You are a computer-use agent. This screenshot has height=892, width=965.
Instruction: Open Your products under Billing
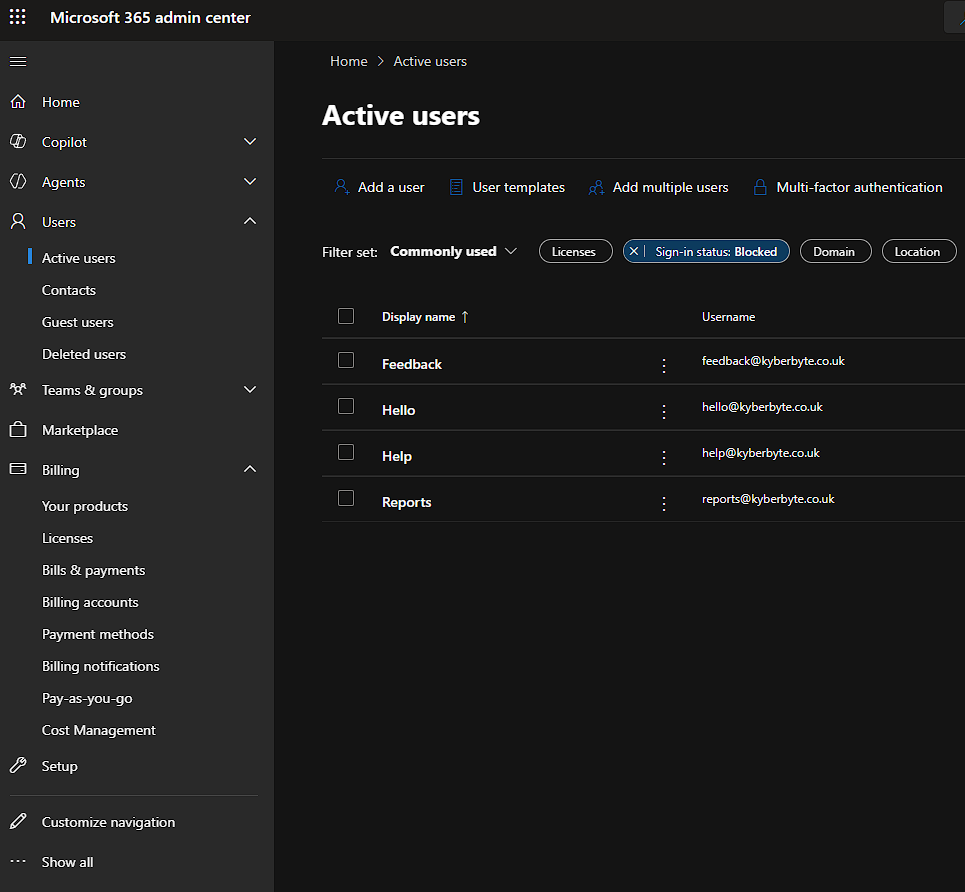click(x=85, y=506)
